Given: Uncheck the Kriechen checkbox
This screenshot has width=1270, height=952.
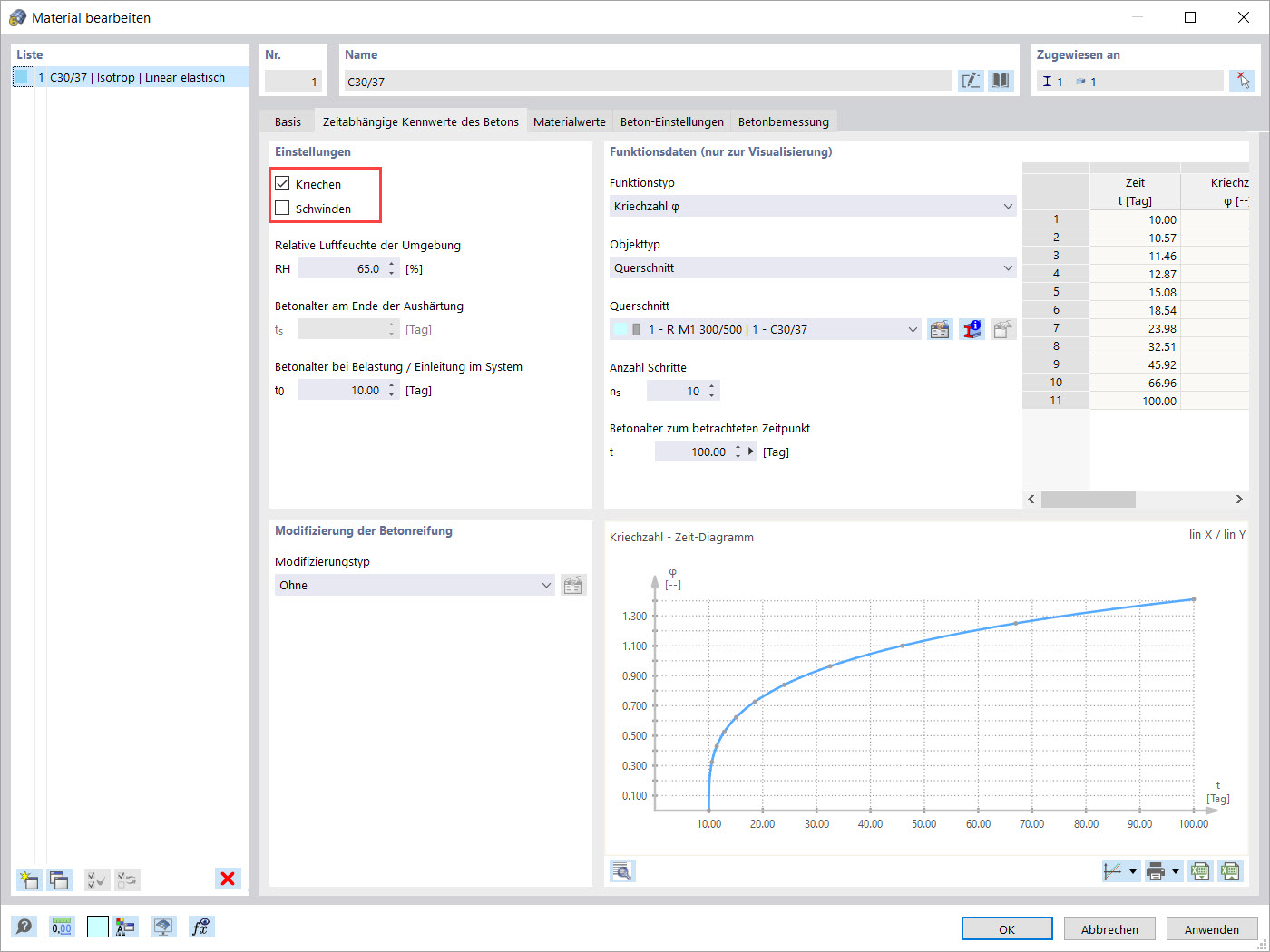Looking at the screenshot, I should pyautogui.click(x=282, y=183).
